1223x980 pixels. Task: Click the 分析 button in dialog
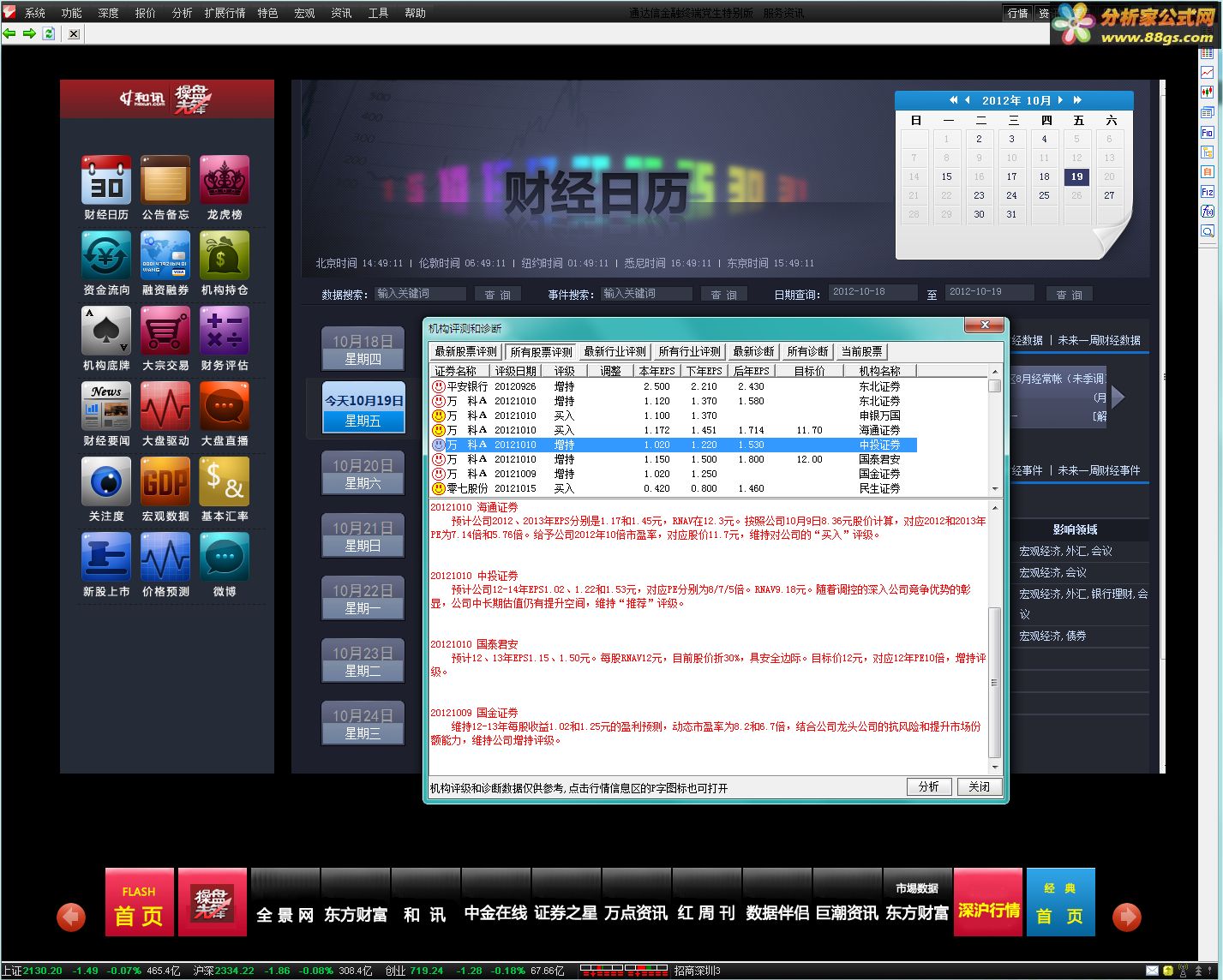click(x=928, y=786)
